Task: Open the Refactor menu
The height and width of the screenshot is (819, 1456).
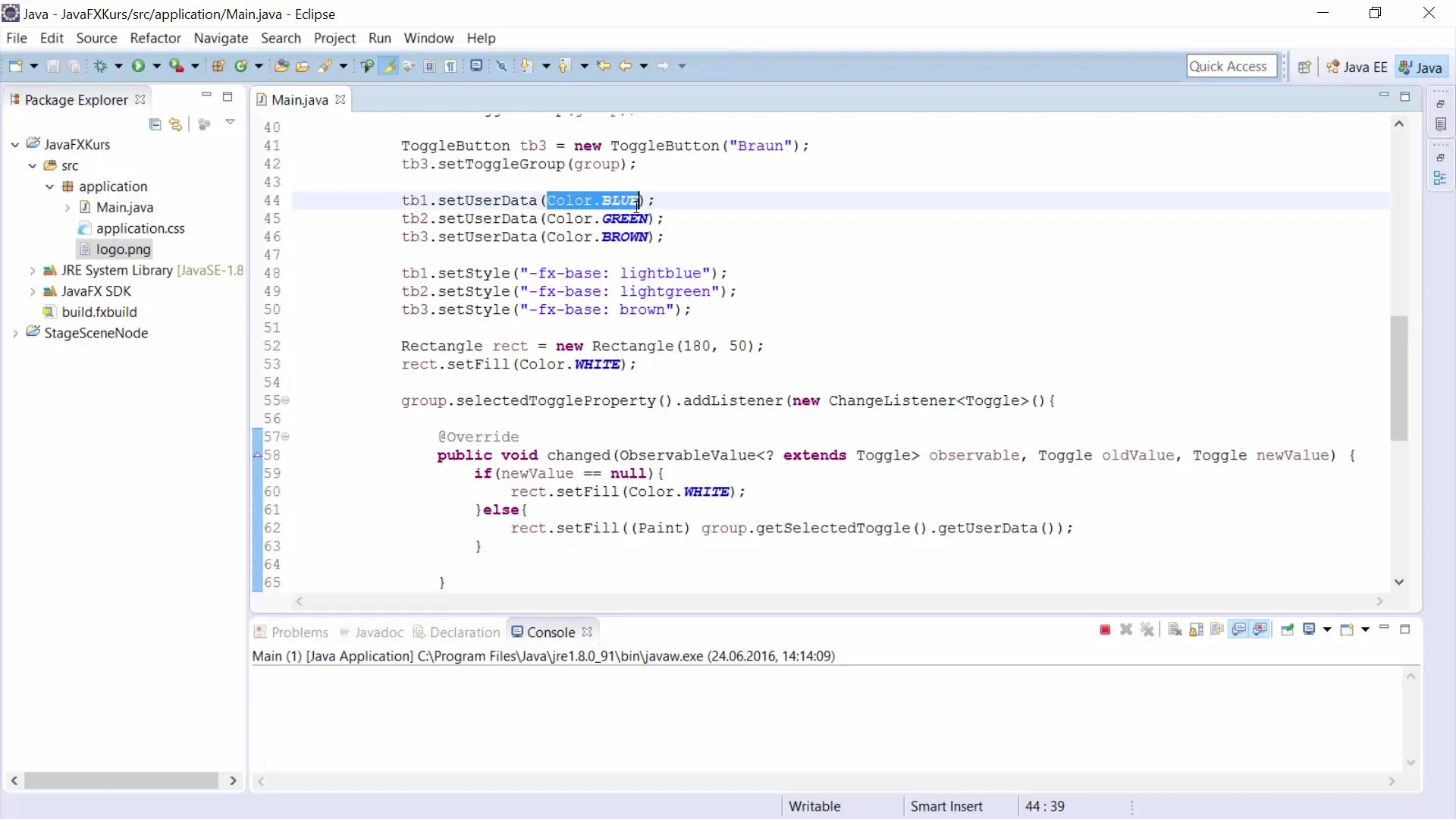Action: point(155,38)
